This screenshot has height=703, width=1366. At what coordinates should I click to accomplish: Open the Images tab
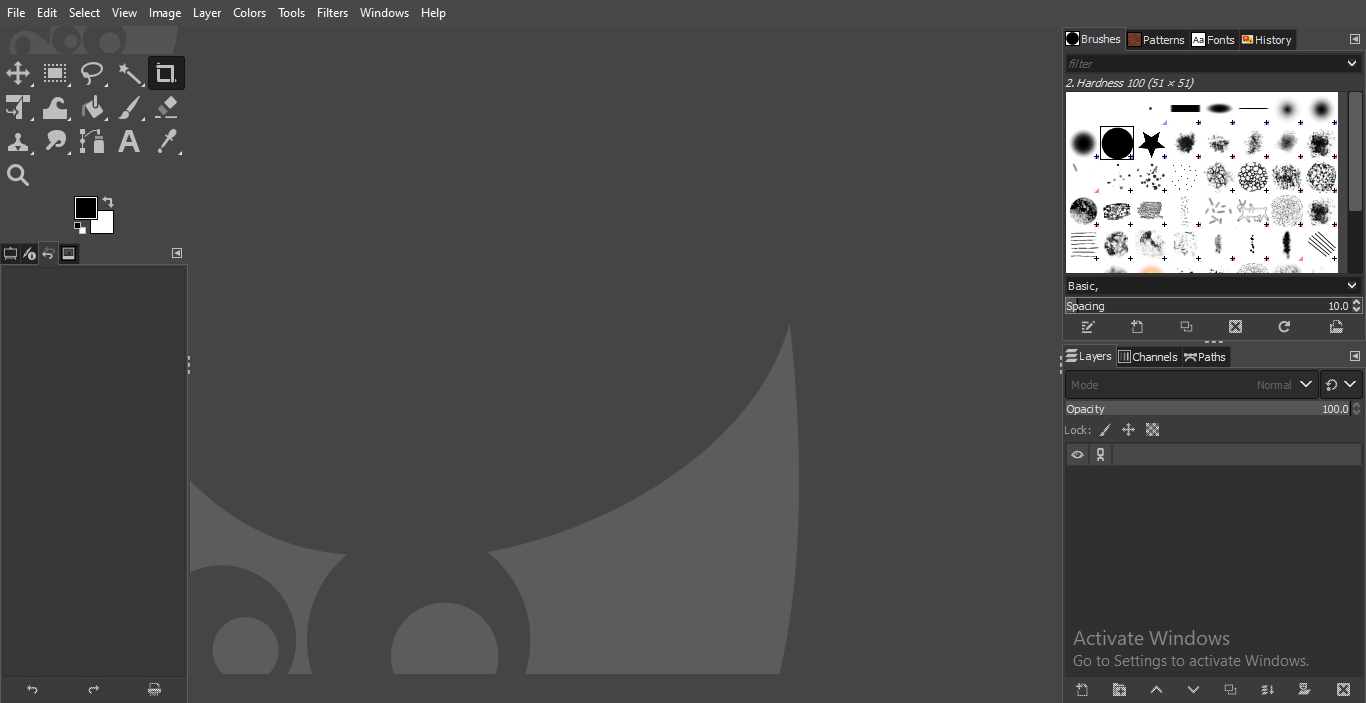[68, 254]
